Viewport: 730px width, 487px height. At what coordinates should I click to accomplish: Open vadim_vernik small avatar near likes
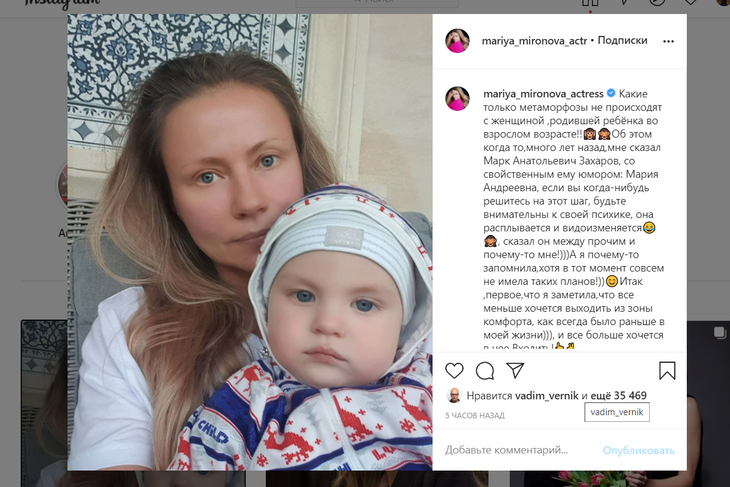point(454,395)
